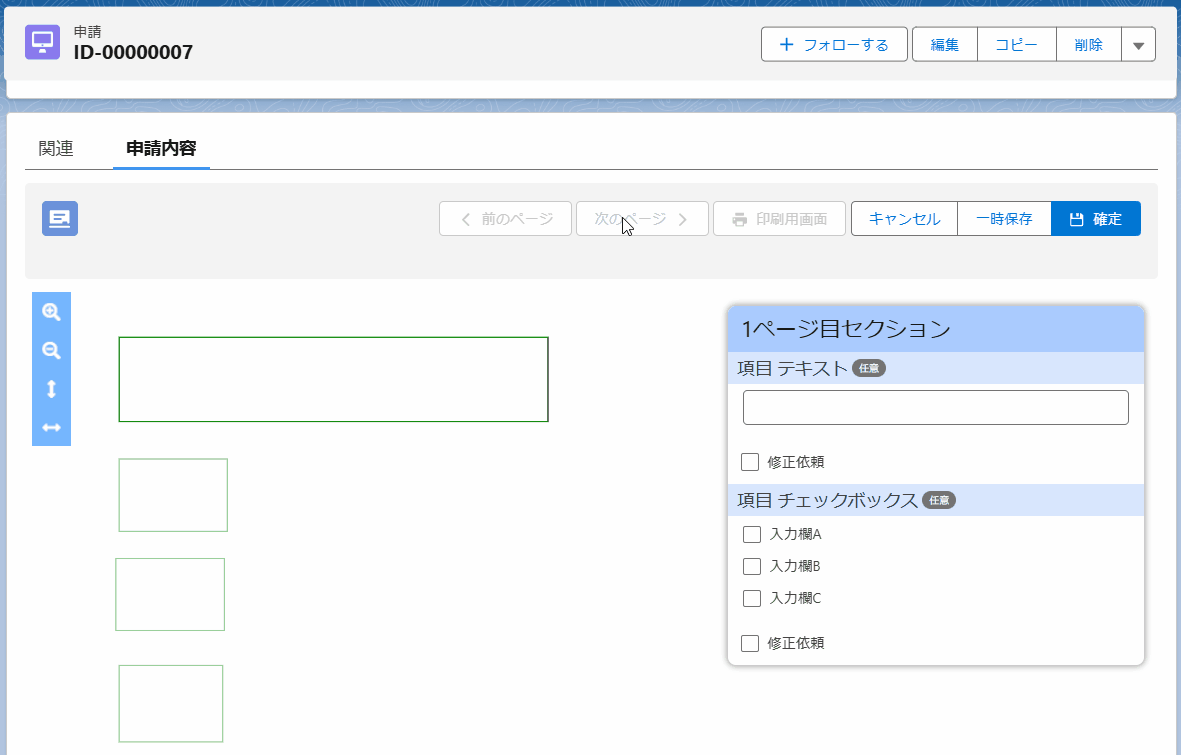Click the 項目 チェックボックス label
The width and height of the screenshot is (1181, 755).
click(827, 500)
